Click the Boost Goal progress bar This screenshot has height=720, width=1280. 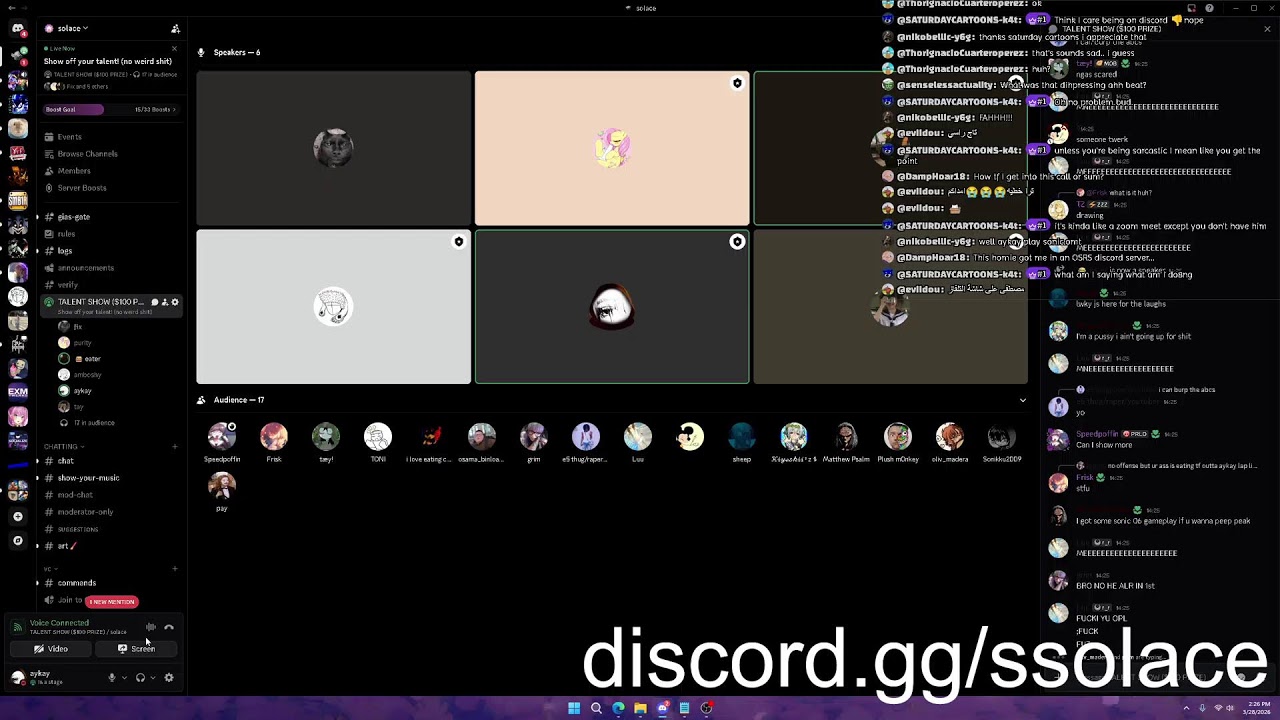110,109
